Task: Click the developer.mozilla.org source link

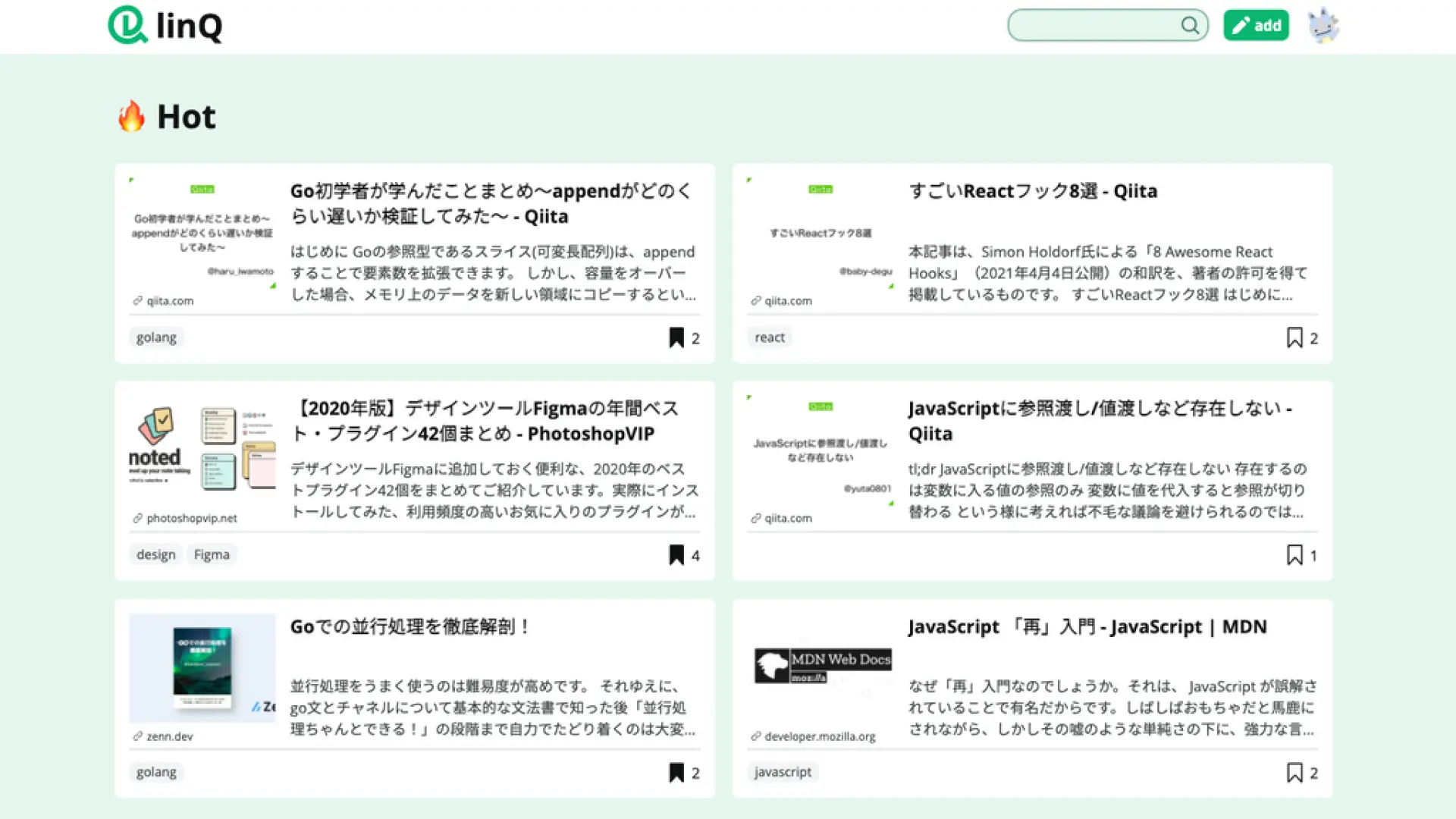Action: (814, 736)
